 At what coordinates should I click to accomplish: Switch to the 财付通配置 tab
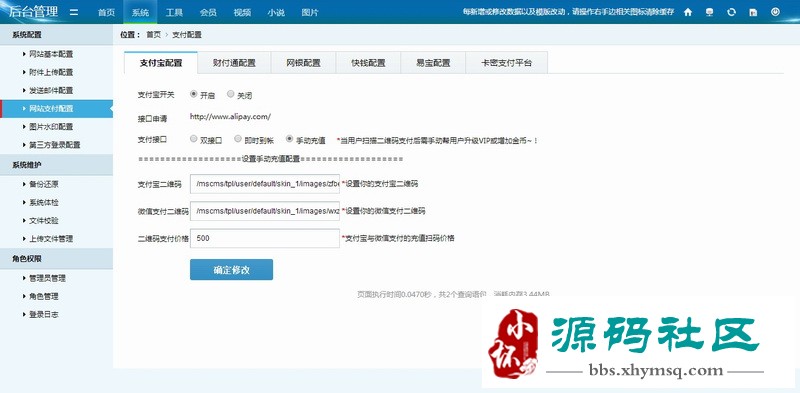pyautogui.click(x=234, y=63)
